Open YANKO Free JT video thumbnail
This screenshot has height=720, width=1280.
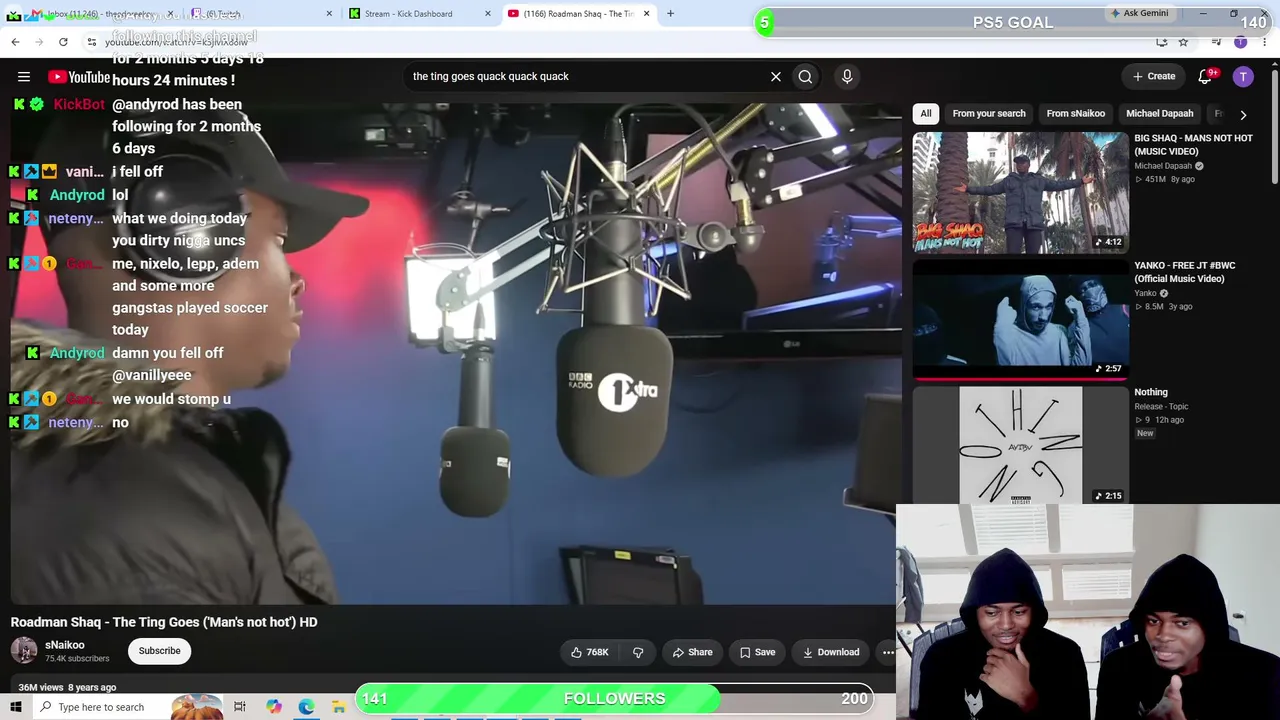coord(1020,320)
